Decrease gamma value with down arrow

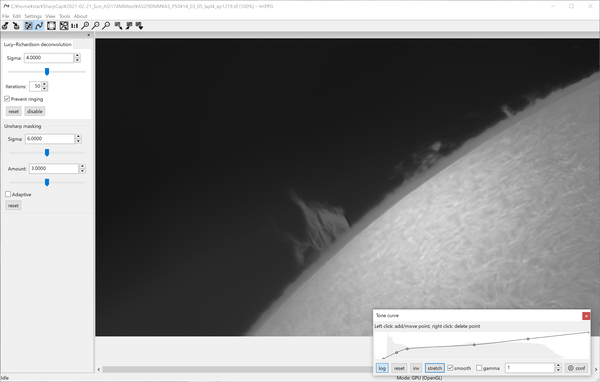[558, 370]
